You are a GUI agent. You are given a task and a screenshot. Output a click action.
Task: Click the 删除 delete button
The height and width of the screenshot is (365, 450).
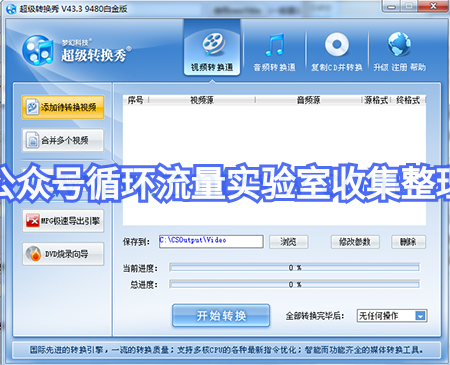(x=408, y=242)
